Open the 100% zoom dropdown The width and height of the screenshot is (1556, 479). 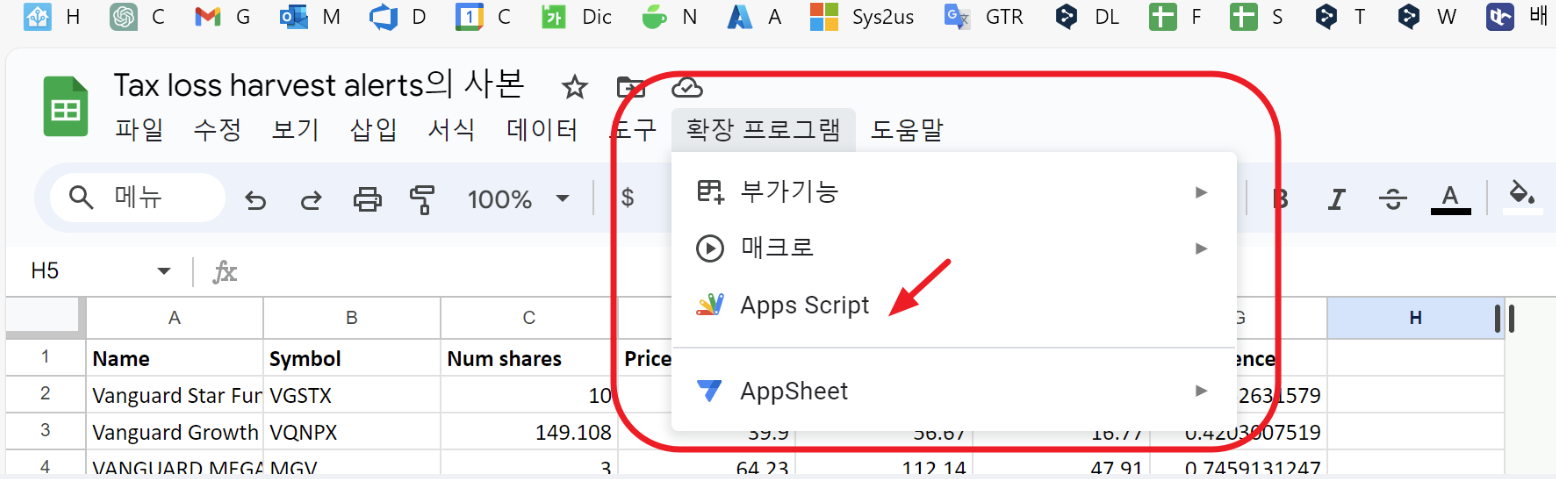518,199
